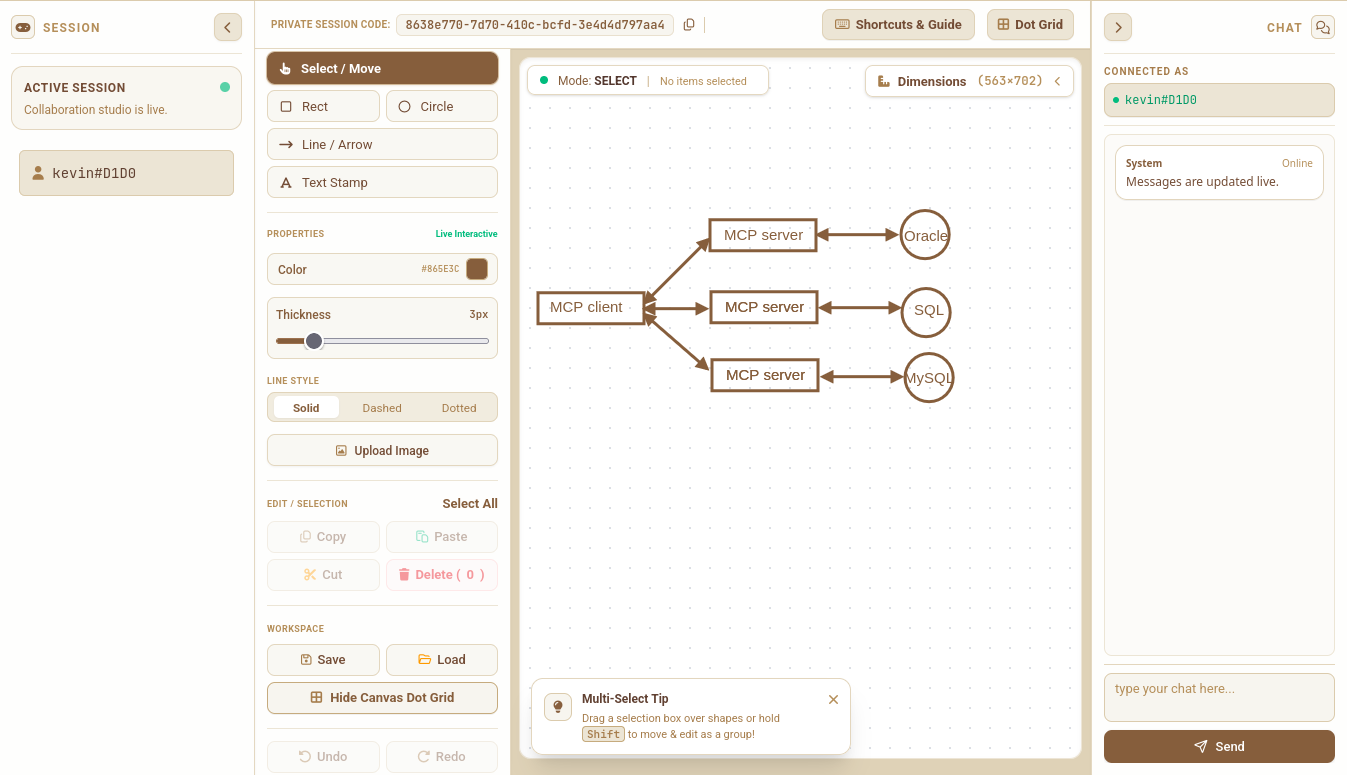Set line style to Solid
Image resolution: width=1347 pixels, height=775 pixels.
coord(306,408)
